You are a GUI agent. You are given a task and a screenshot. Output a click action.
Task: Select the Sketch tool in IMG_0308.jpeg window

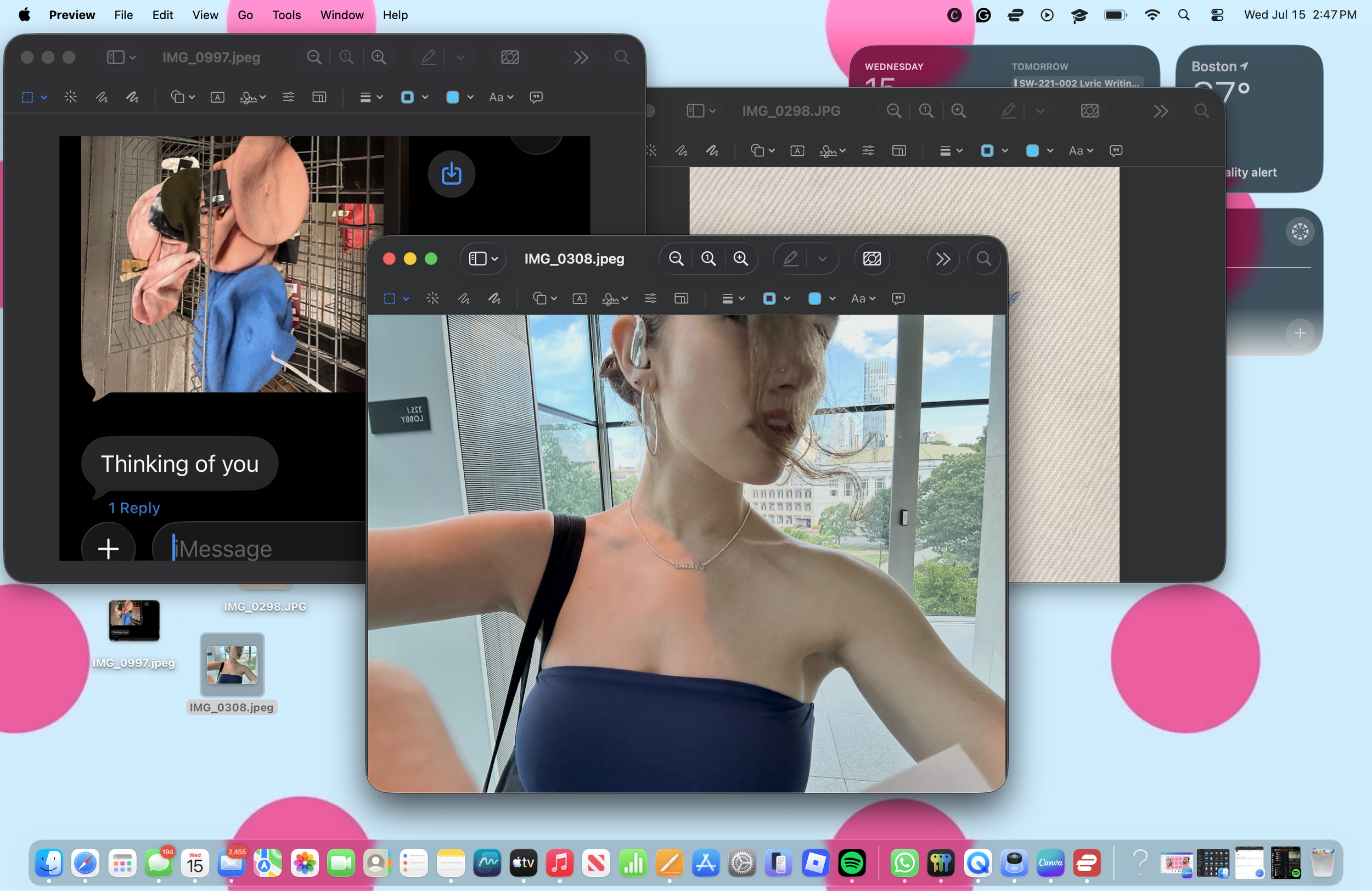[464, 298]
